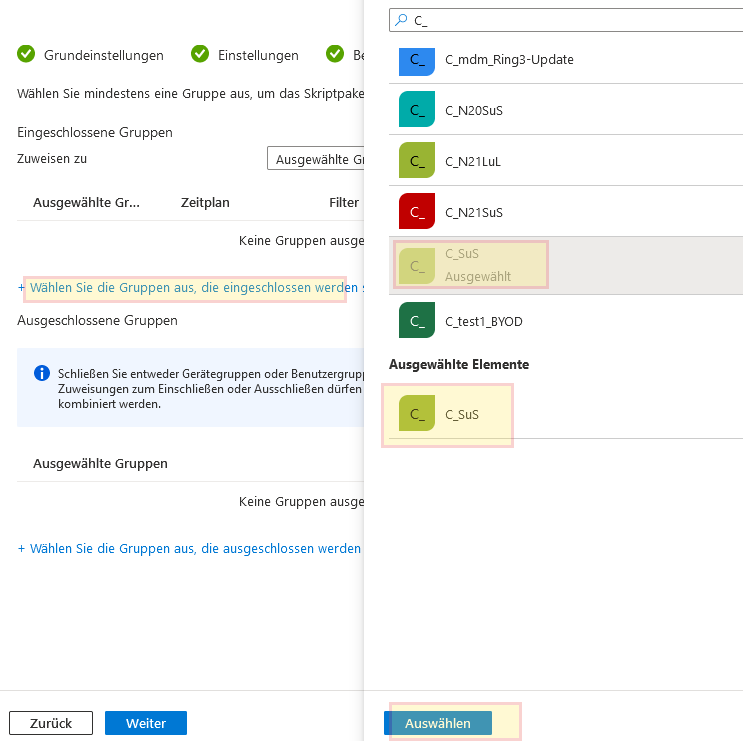Image resolution: width=743 pixels, height=741 pixels.
Task: Go to the Grundeinstellungen wizard step
Action: click(103, 55)
